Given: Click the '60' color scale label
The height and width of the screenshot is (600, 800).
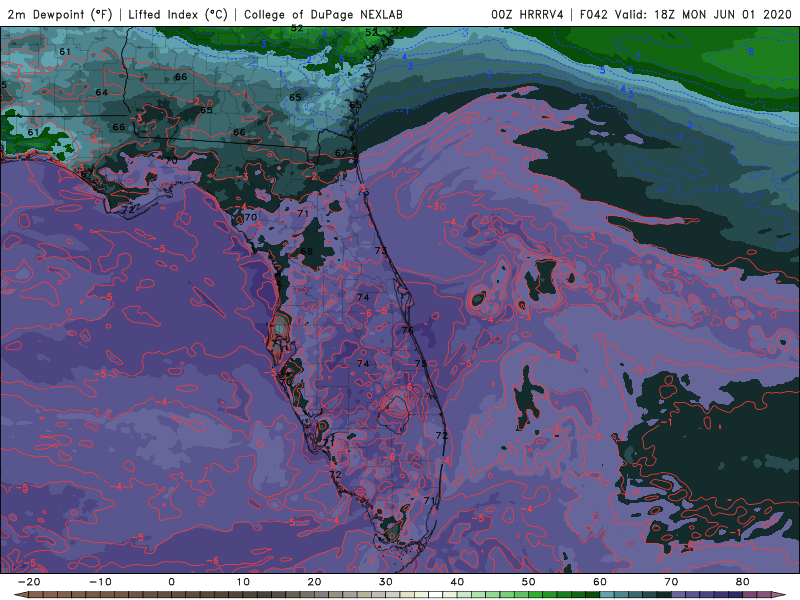Looking at the screenshot, I should pyautogui.click(x=600, y=582).
